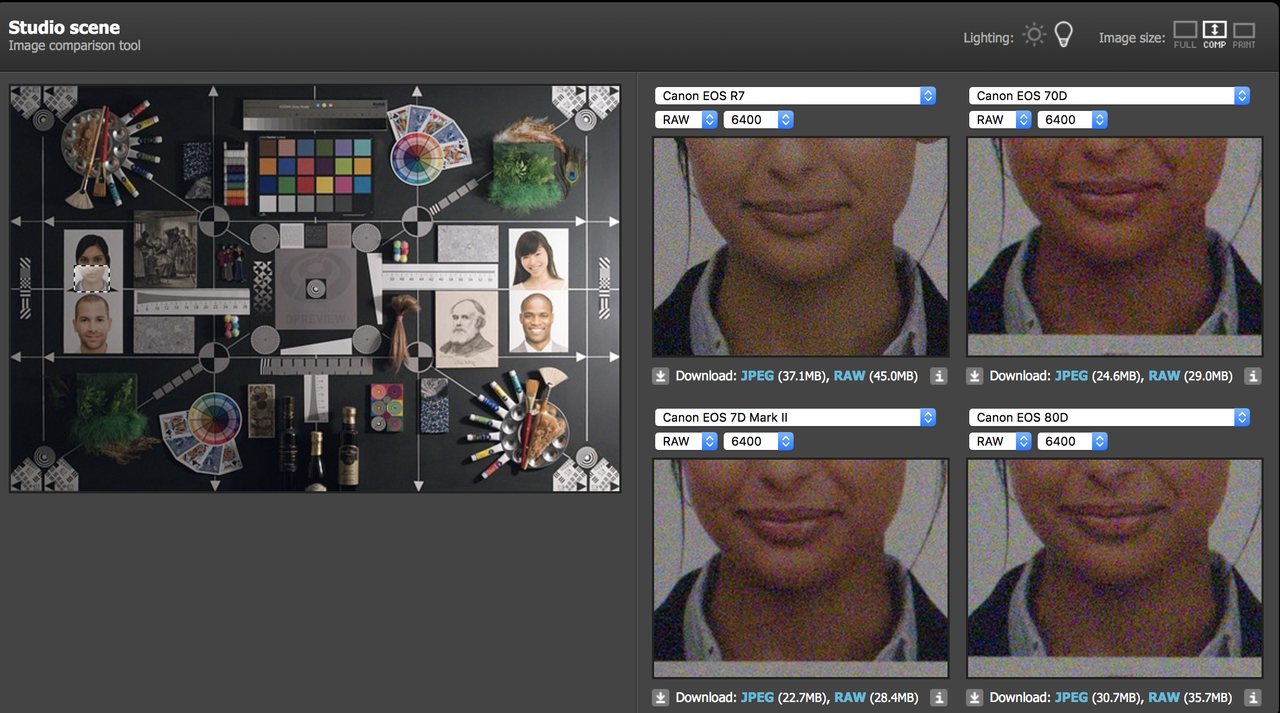Change ISO 6400 for Canon EOS 70D
Viewport: 1280px width, 713px height.
(1073, 120)
